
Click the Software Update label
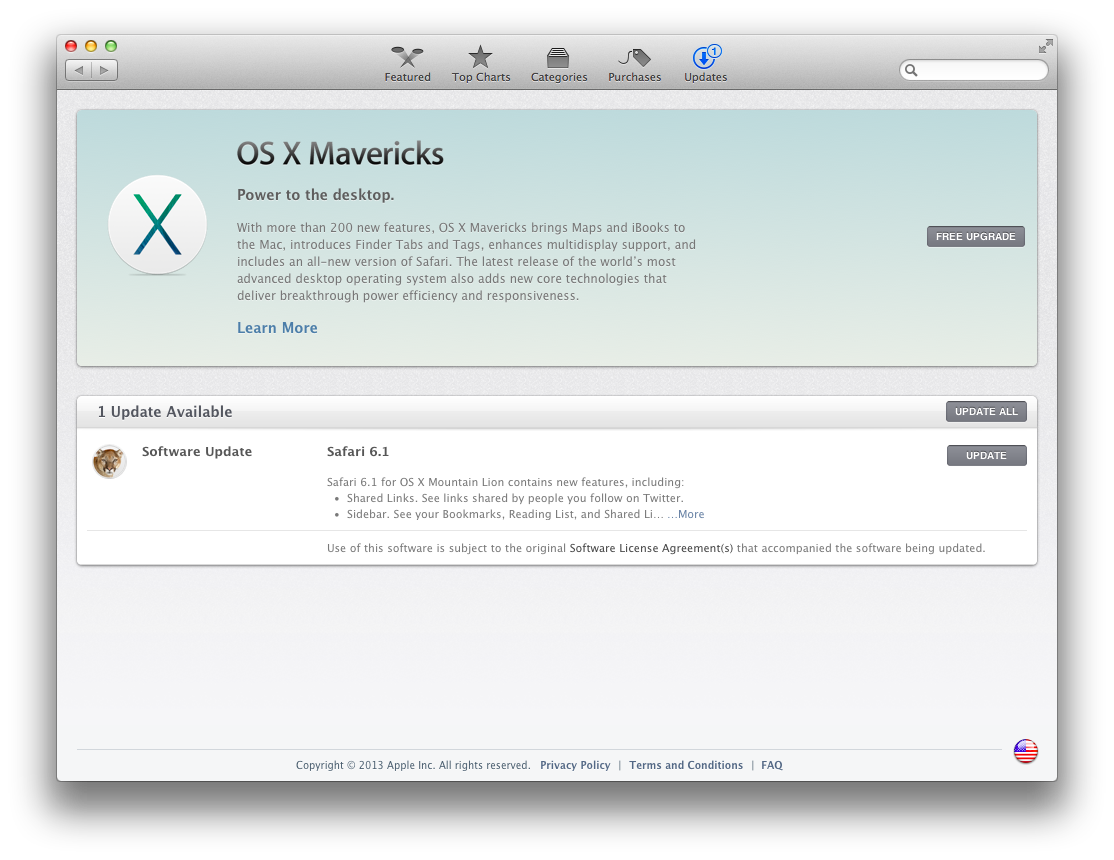[x=197, y=451]
